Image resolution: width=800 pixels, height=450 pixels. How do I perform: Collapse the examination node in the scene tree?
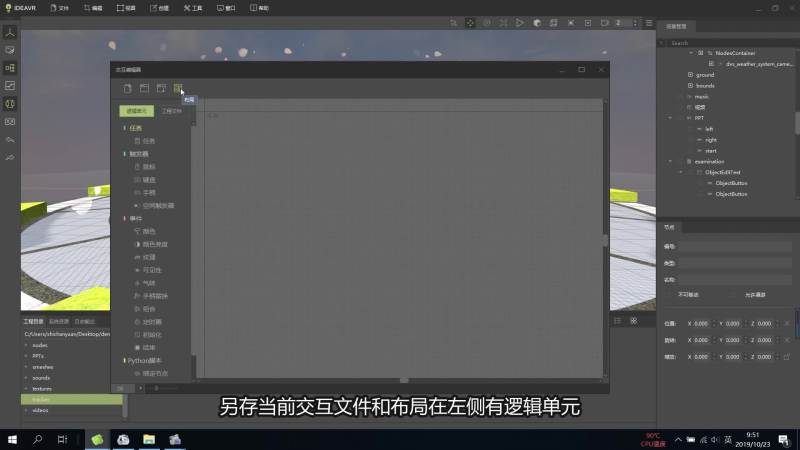pyautogui.click(x=670, y=161)
